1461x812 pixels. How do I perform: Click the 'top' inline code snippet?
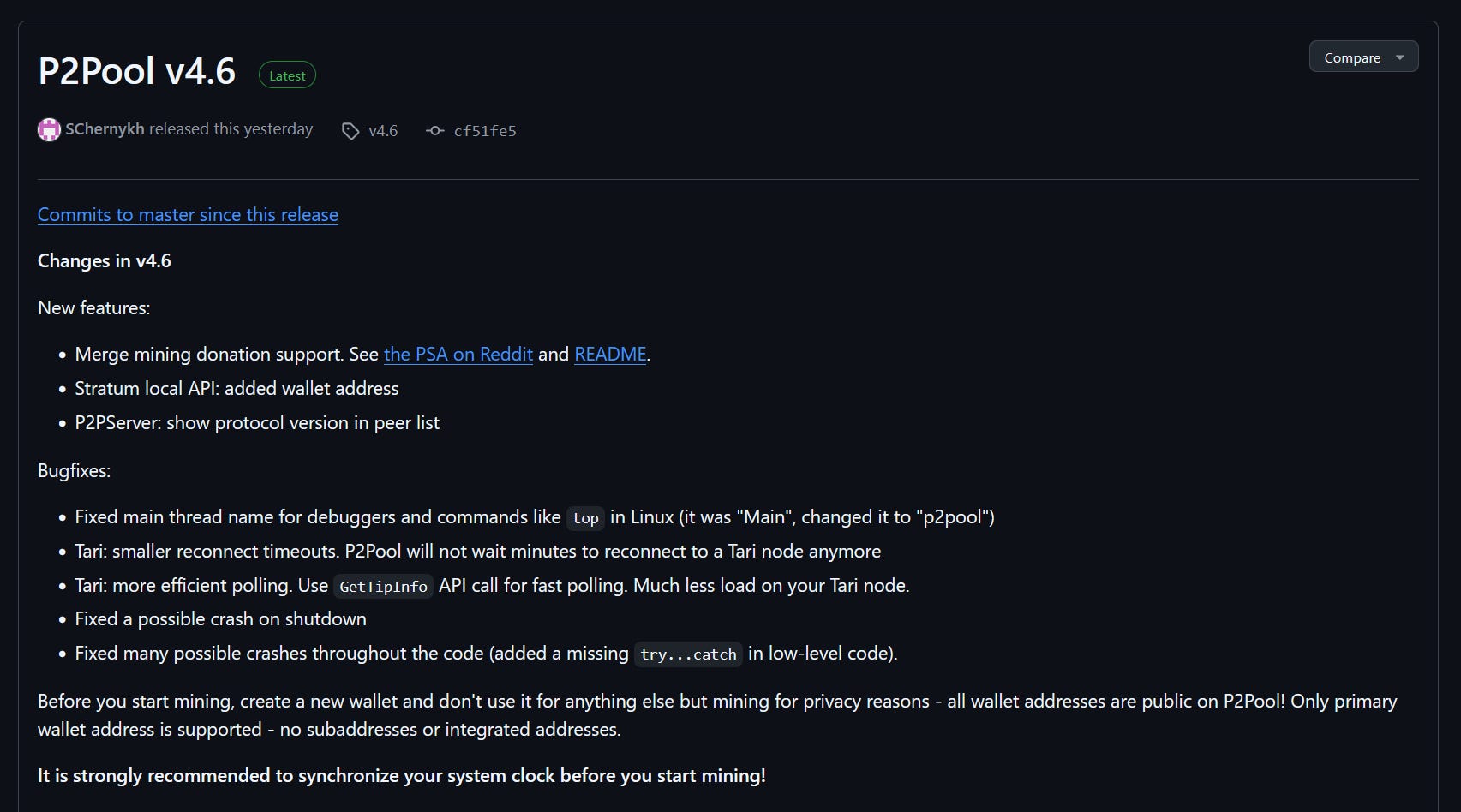(x=585, y=518)
